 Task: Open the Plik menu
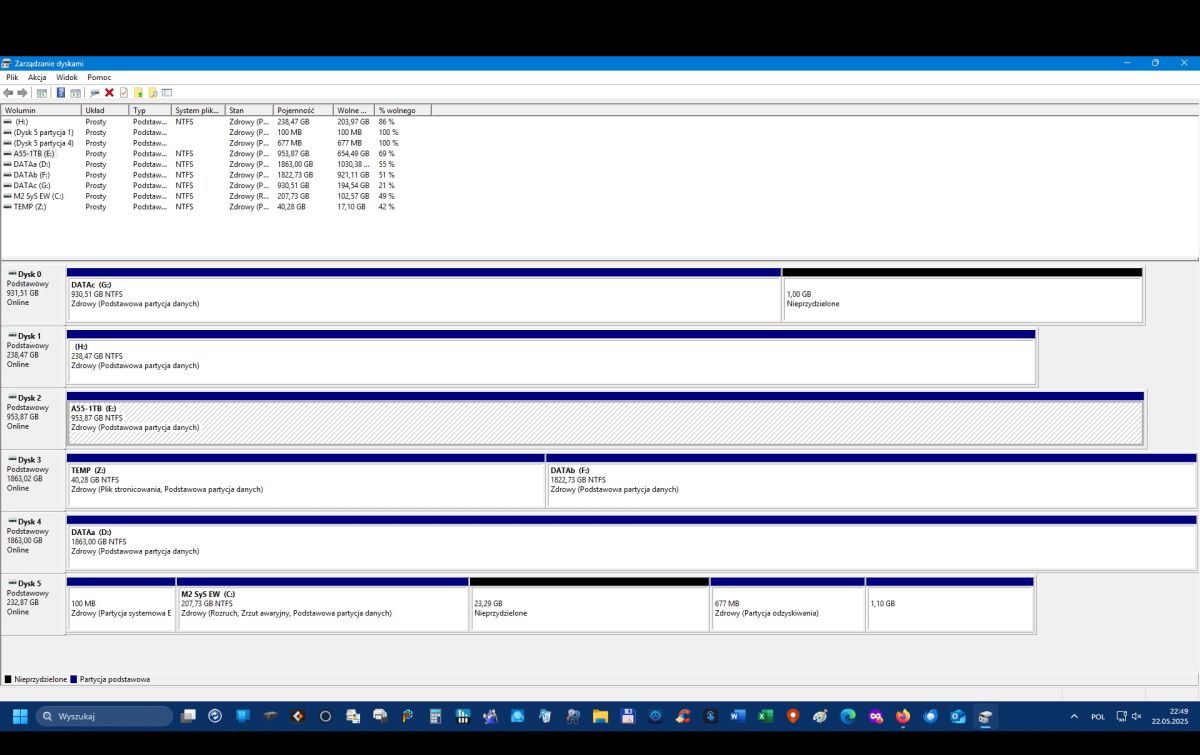[x=12, y=77]
